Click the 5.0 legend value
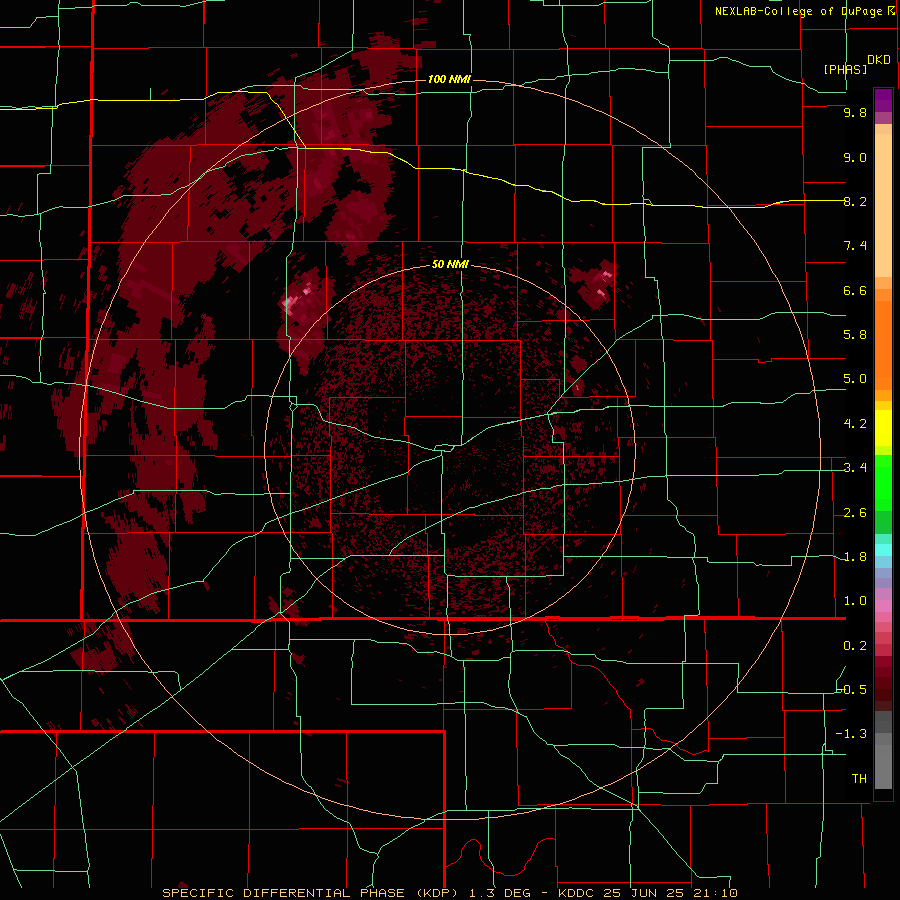The width and height of the screenshot is (900, 900). (x=855, y=379)
